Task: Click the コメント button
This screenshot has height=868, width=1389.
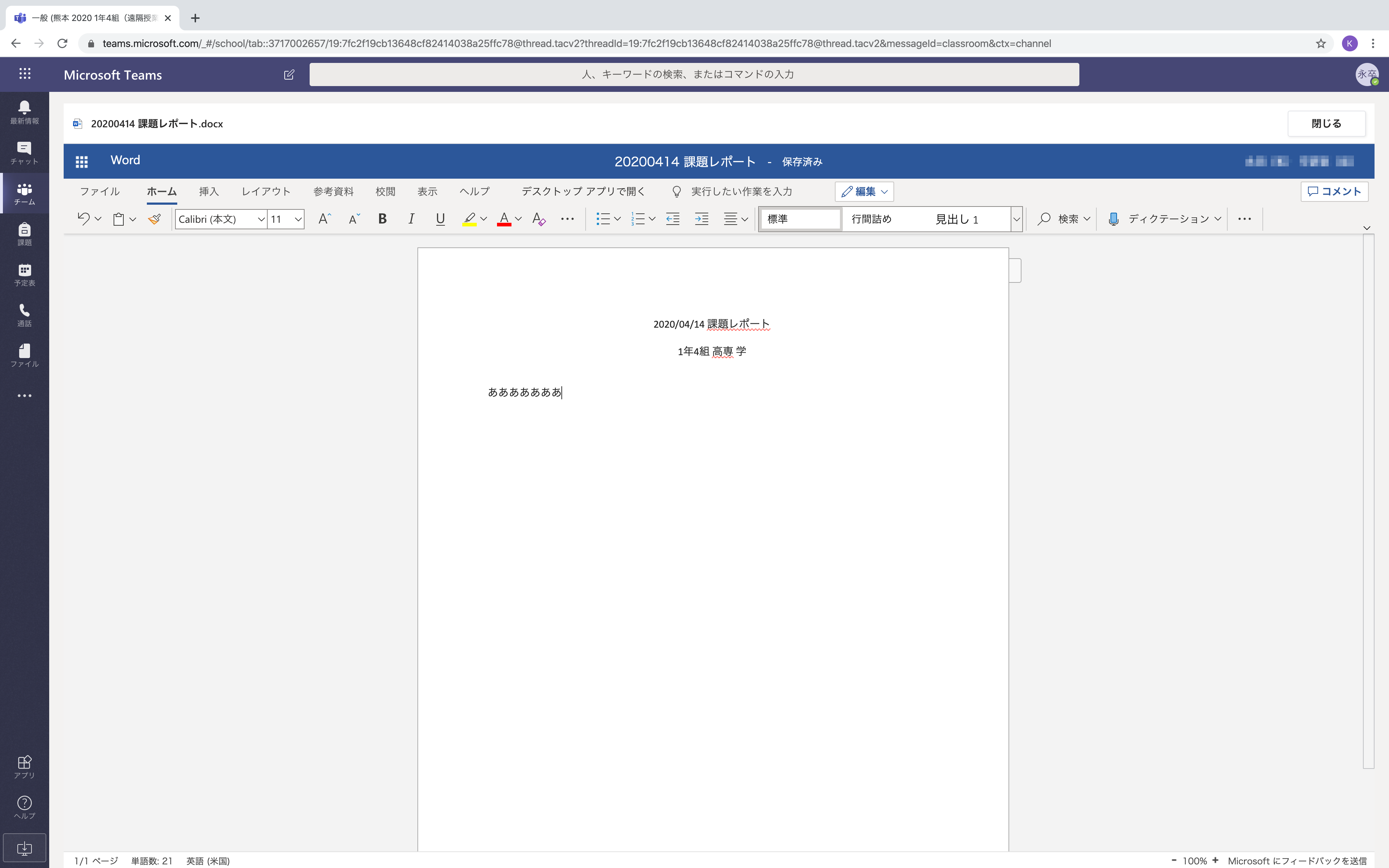Action: point(1334,191)
